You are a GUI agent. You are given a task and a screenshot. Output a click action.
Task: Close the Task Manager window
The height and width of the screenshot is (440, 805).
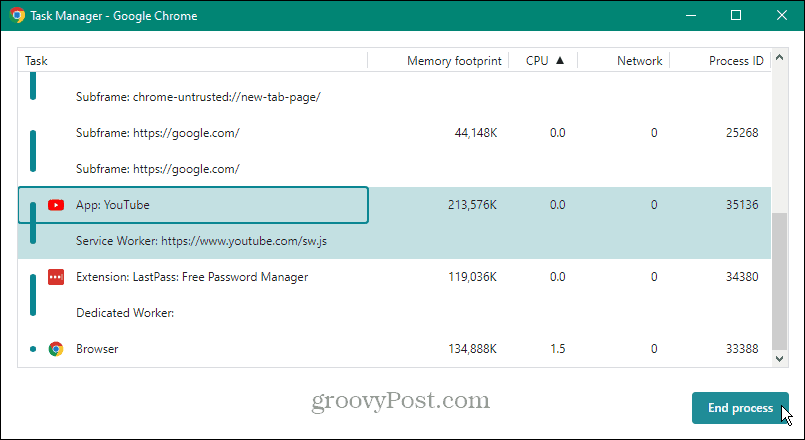point(781,15)
